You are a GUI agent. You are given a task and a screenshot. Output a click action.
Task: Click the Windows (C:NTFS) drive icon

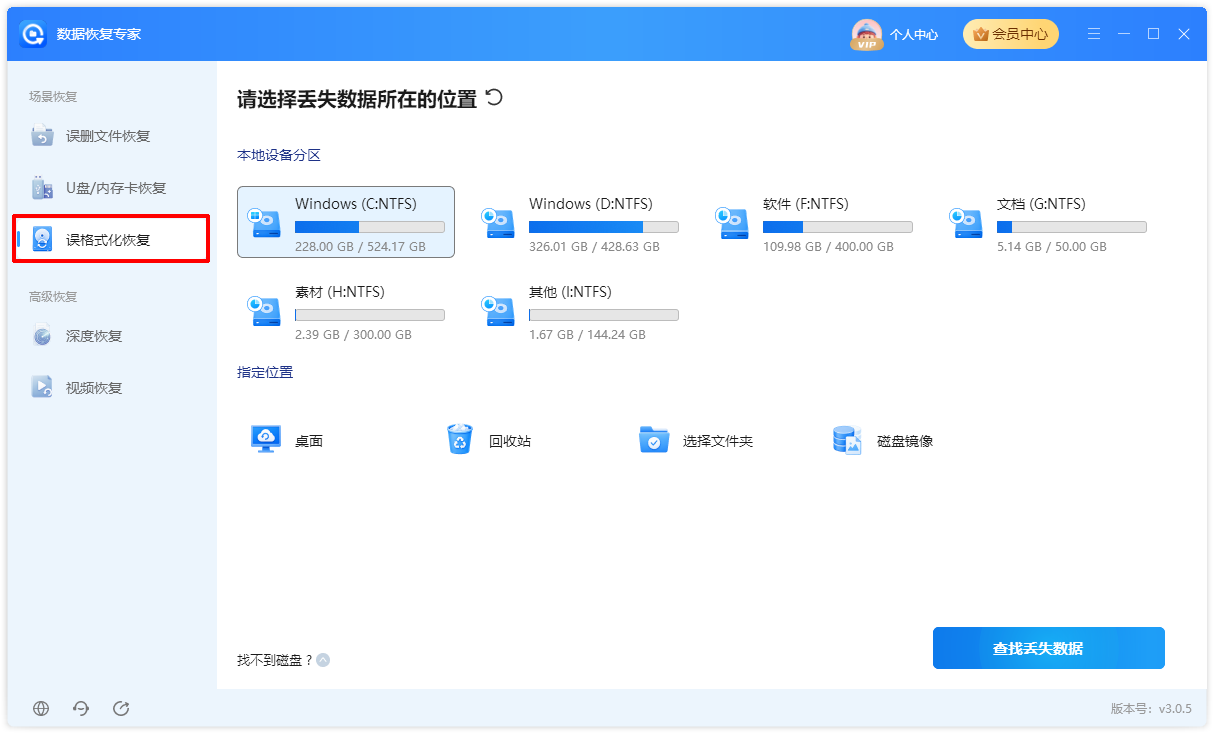(265, 222)
